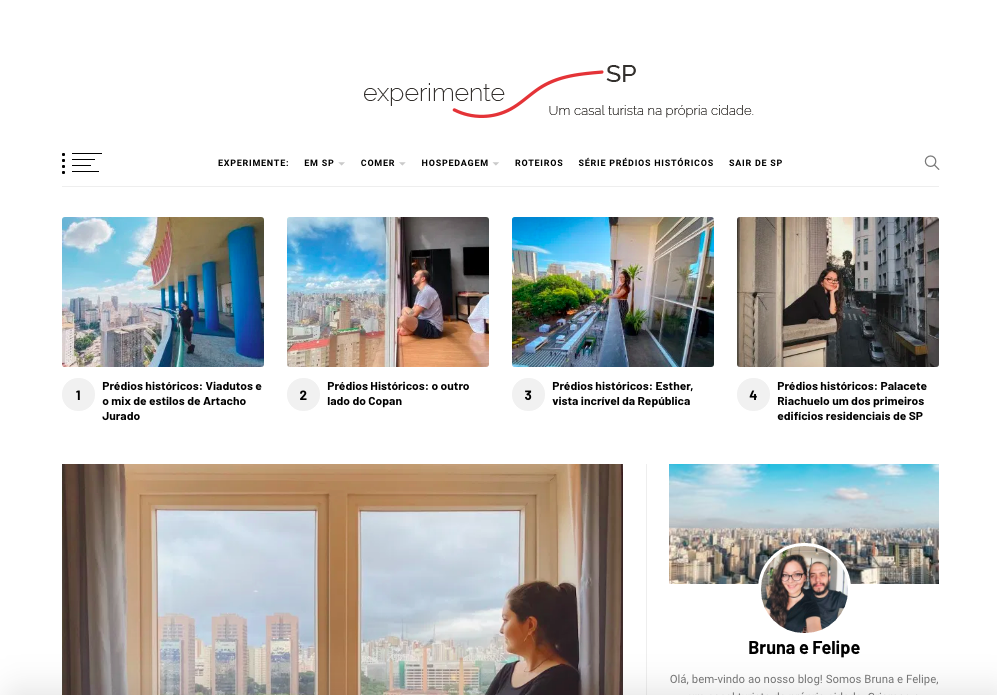Image resolution: width=997 pixels, height=695 pixels.
Task: Open the large featured window photo post
Action: pyautogui.click(x=342, y=579)
